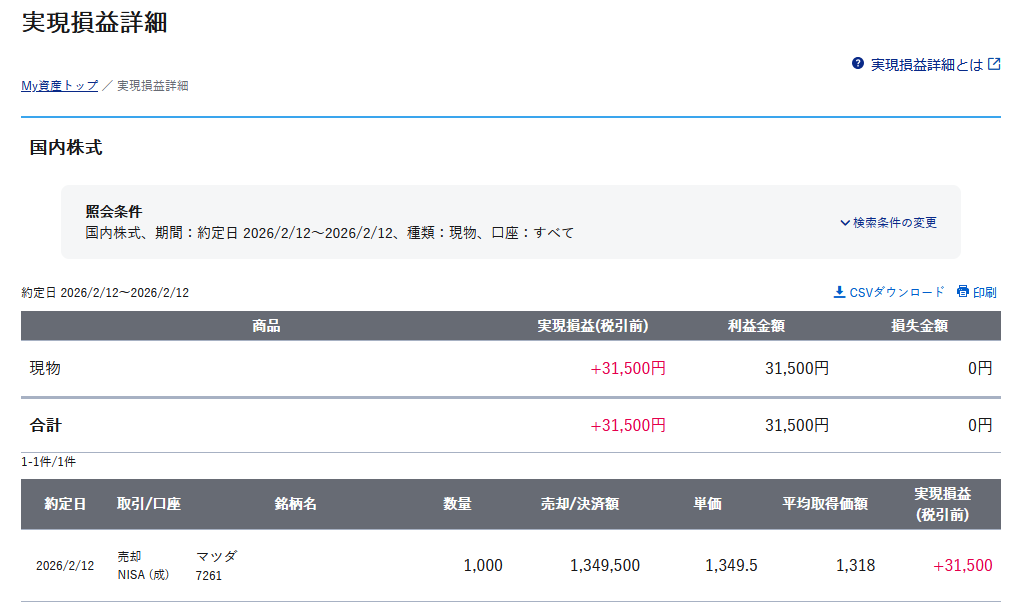The height and width of the screenshot is (602, 1023).
Task: Click the 平均取得価額 column header
Action: click(824, 504)
